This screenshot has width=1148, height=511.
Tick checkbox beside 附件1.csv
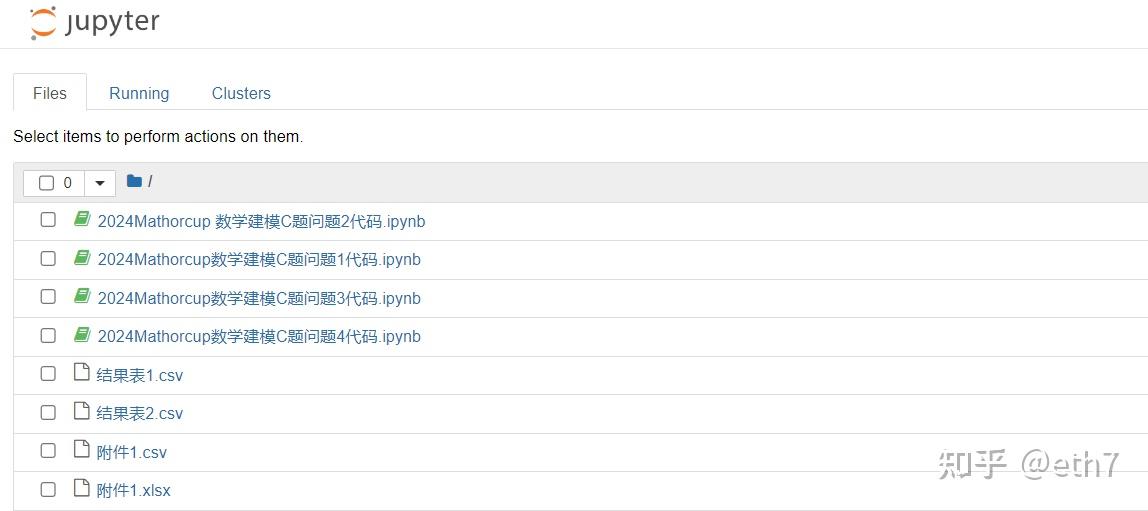coord(48,451)
